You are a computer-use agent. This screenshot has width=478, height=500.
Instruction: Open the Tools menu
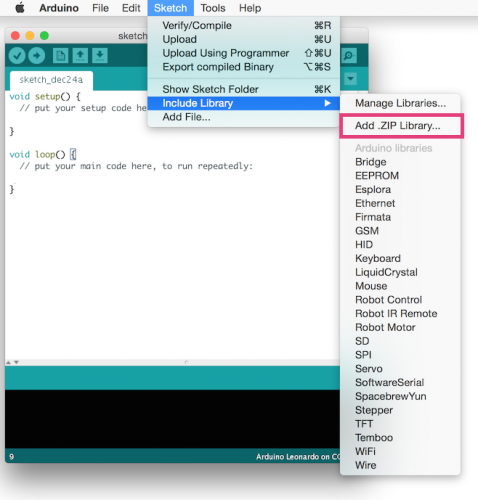pos(213,8)
